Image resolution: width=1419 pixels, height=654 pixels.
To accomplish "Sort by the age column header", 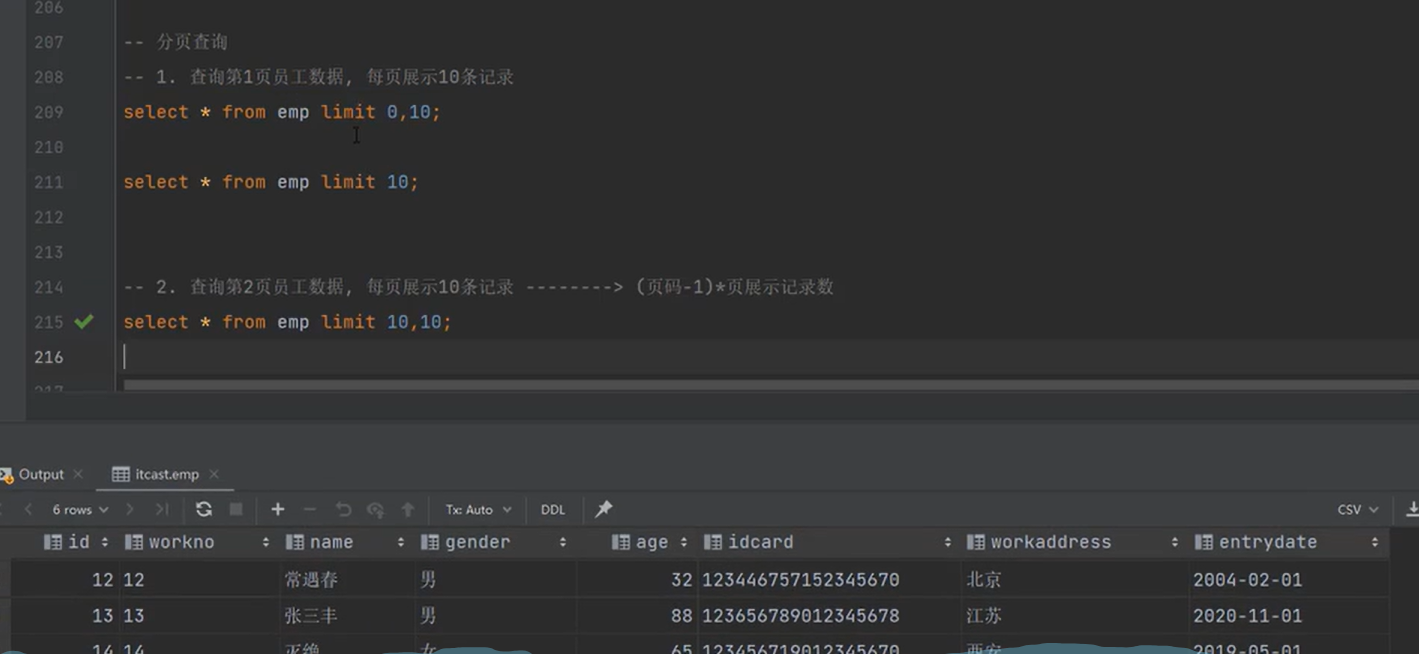I will click(650, 542).
